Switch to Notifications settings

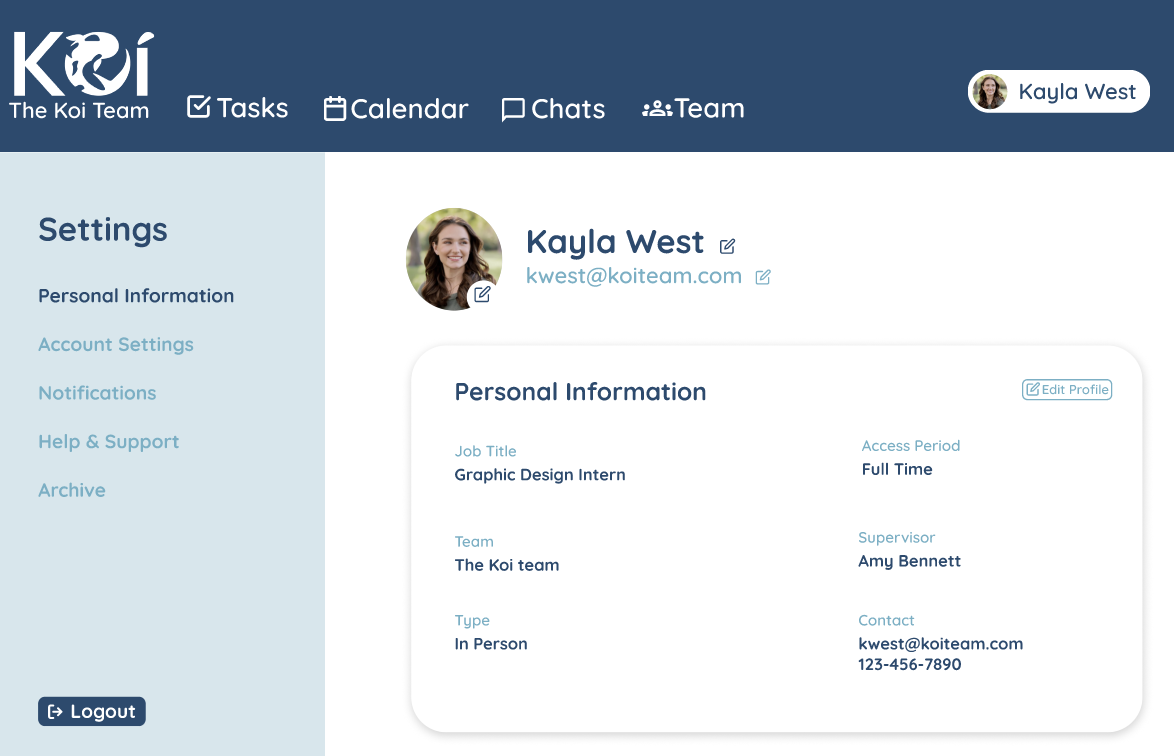tap(97, 393)
